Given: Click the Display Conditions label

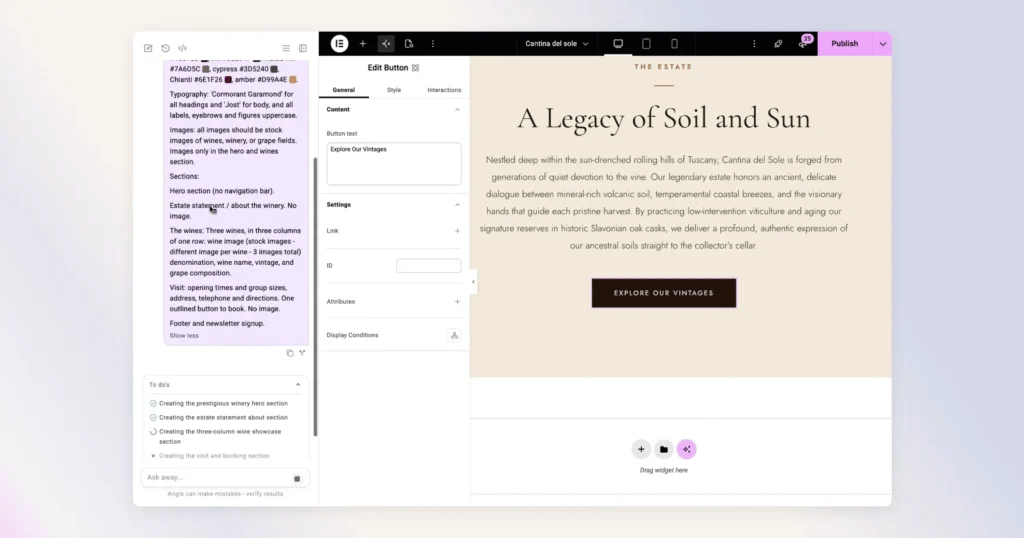Looking at the screenshot, I should point(353,336).
